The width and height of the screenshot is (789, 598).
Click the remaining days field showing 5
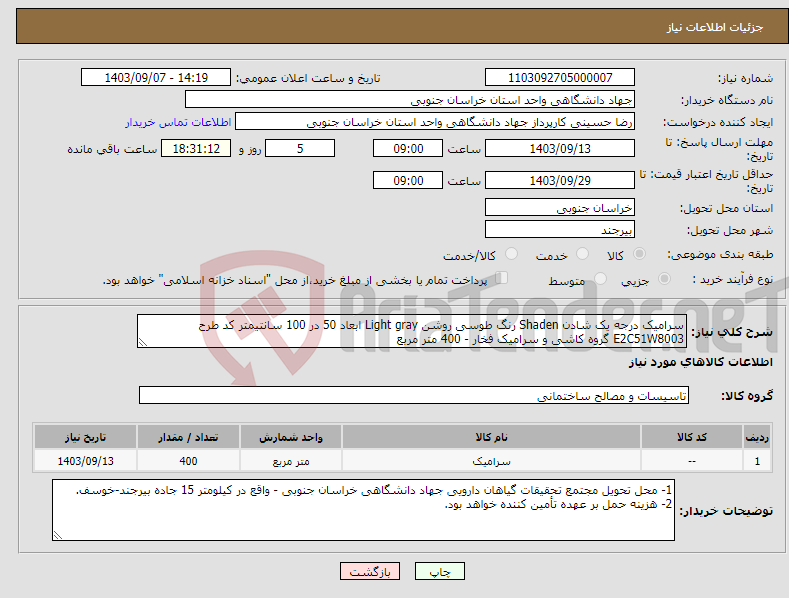300,148
